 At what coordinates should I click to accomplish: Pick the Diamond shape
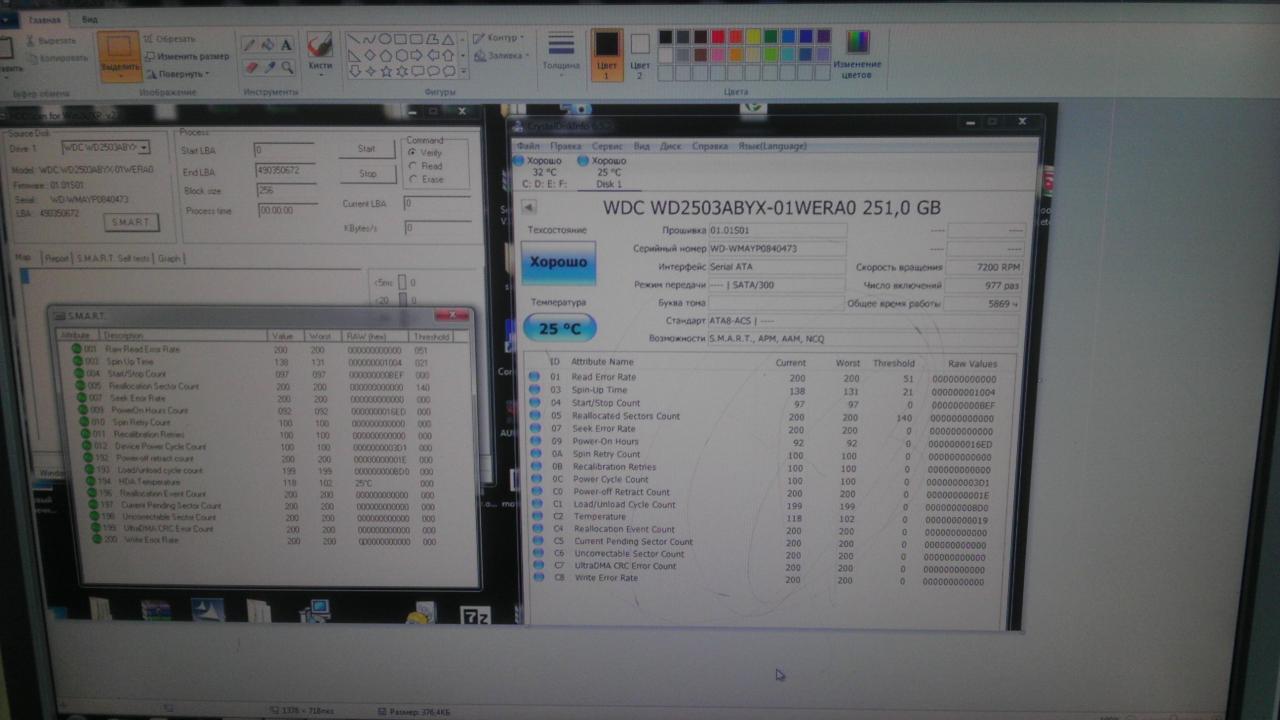click(x=370, y=55)
